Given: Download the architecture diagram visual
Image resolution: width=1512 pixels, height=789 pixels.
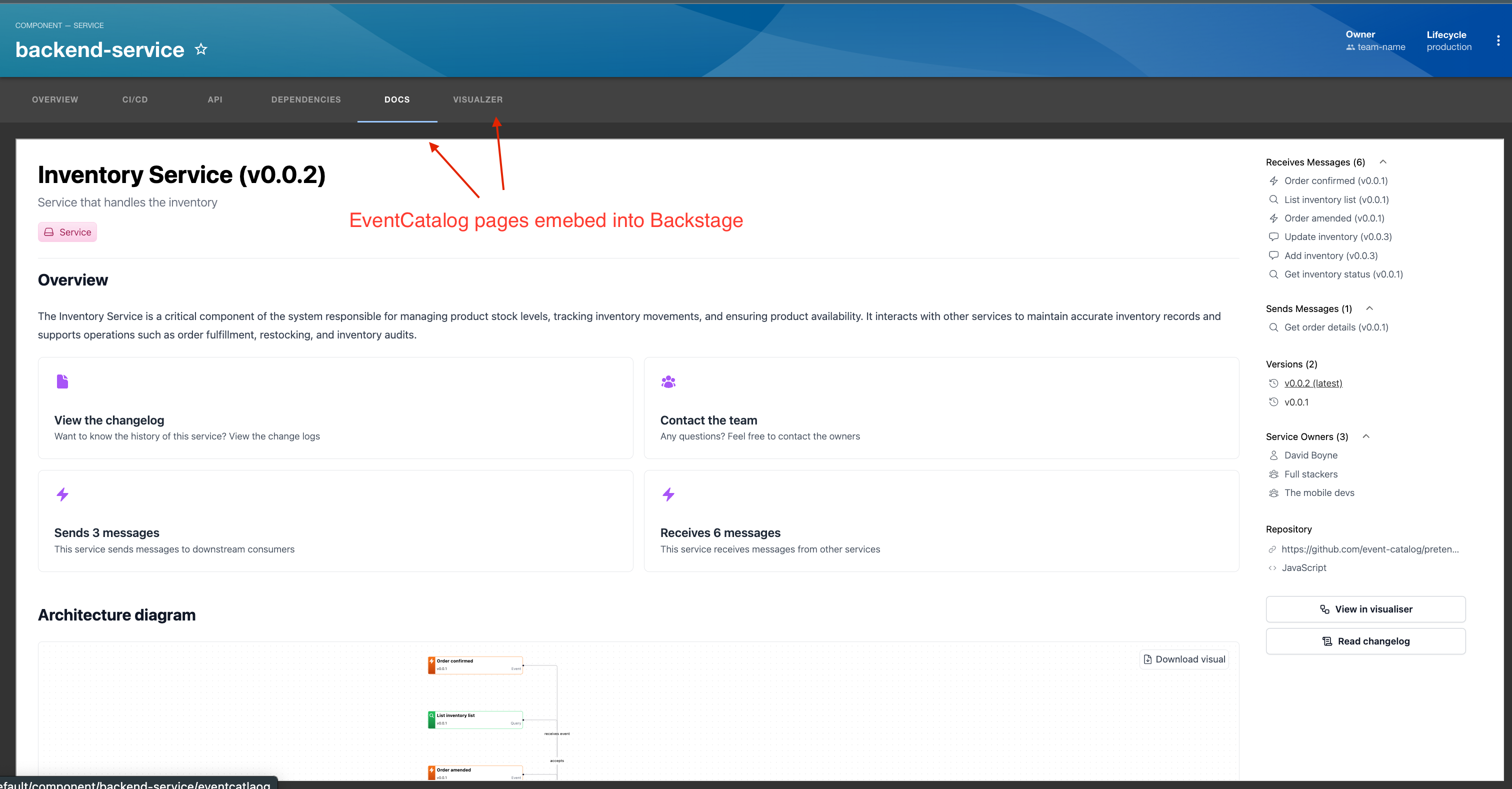Looking at the screenshot, I should pos(1184,659).
